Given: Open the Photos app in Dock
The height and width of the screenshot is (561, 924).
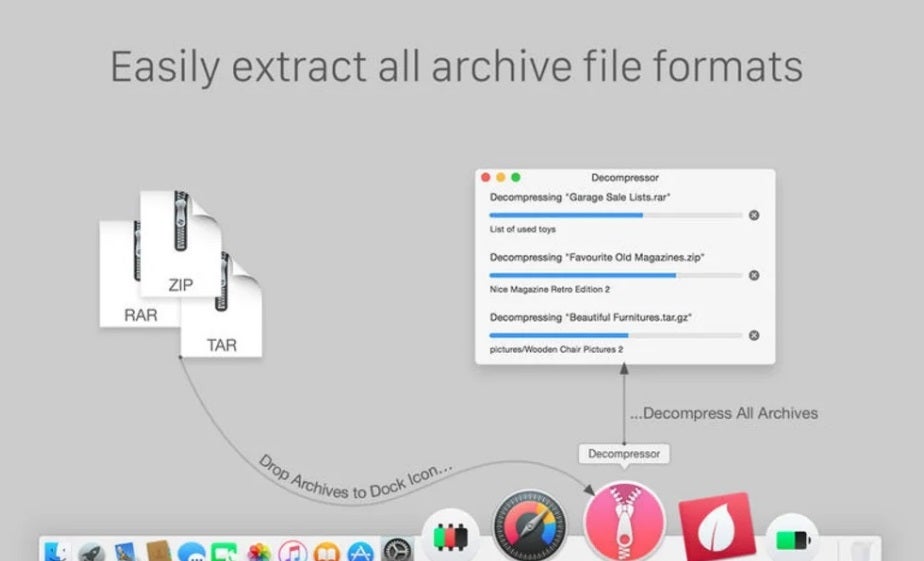Looking at the screenshot, I should tap(259, 552).
